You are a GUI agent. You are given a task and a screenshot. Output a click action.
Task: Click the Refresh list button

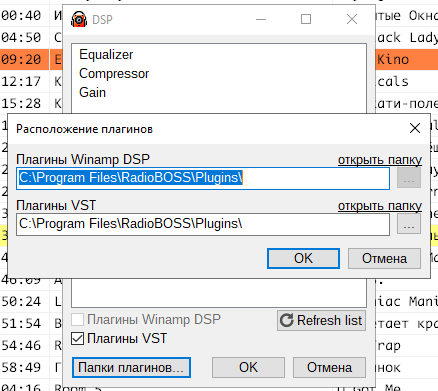(321, 320)
